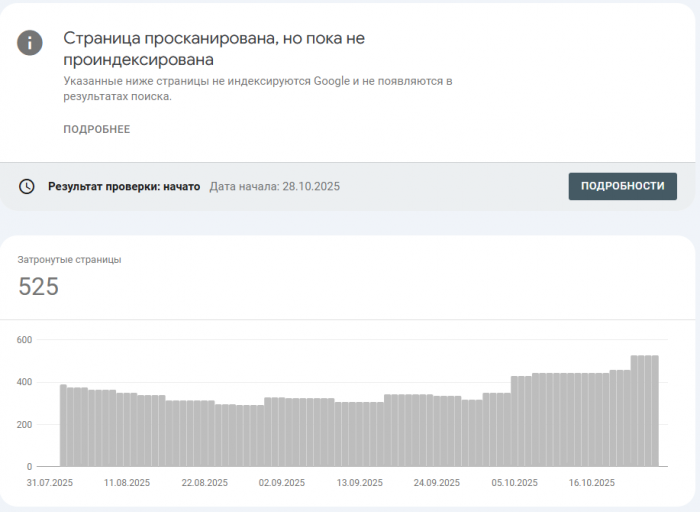
Task: Click the 24.09.2025 date label
Action: pos(437,483)
